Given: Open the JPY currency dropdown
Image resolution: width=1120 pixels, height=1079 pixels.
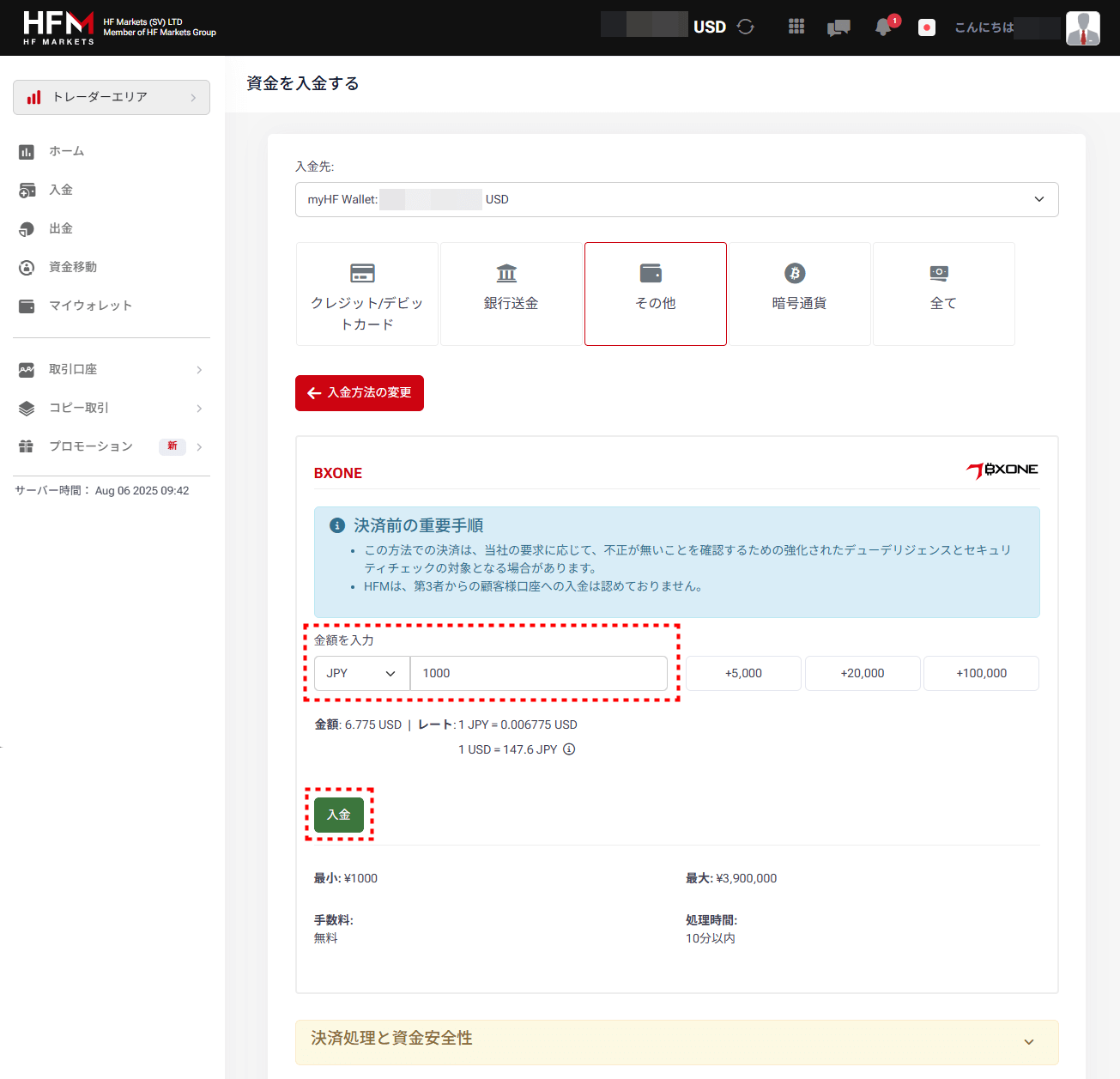Looking at the screenshot, I should [x=362, y=673].
